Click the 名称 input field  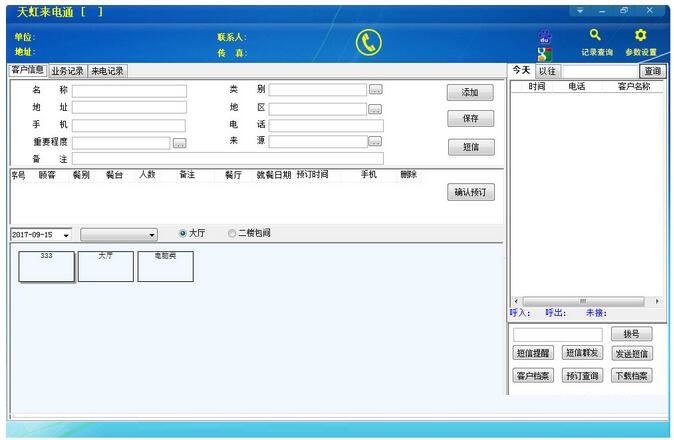click(x=129, y=91)
